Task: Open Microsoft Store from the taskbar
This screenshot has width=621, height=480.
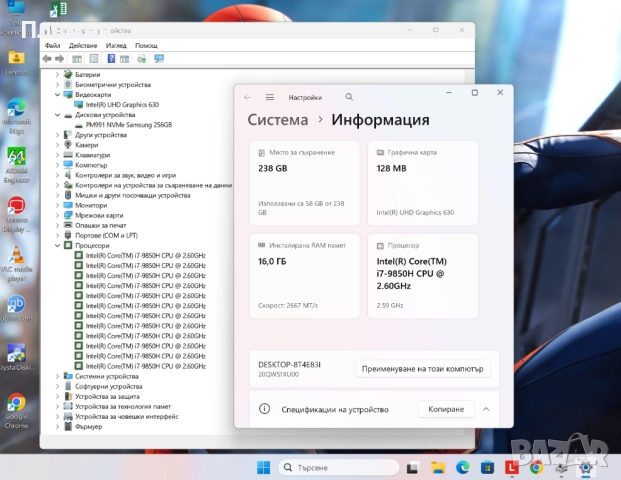Action: tap(487, 468)
